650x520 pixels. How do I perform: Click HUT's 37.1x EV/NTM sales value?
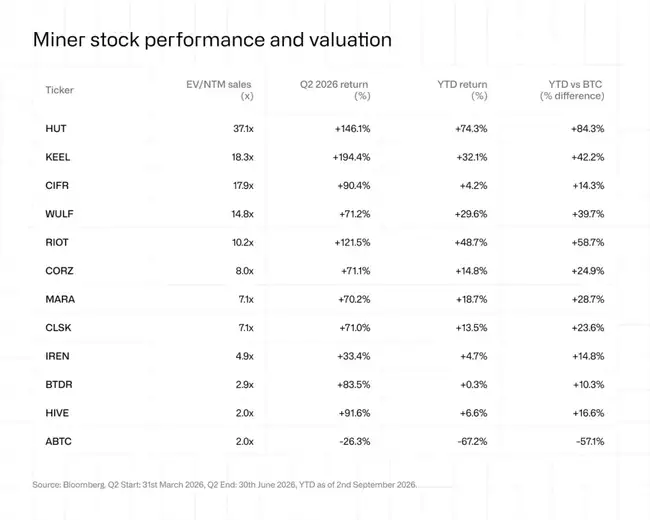point(243,129)
